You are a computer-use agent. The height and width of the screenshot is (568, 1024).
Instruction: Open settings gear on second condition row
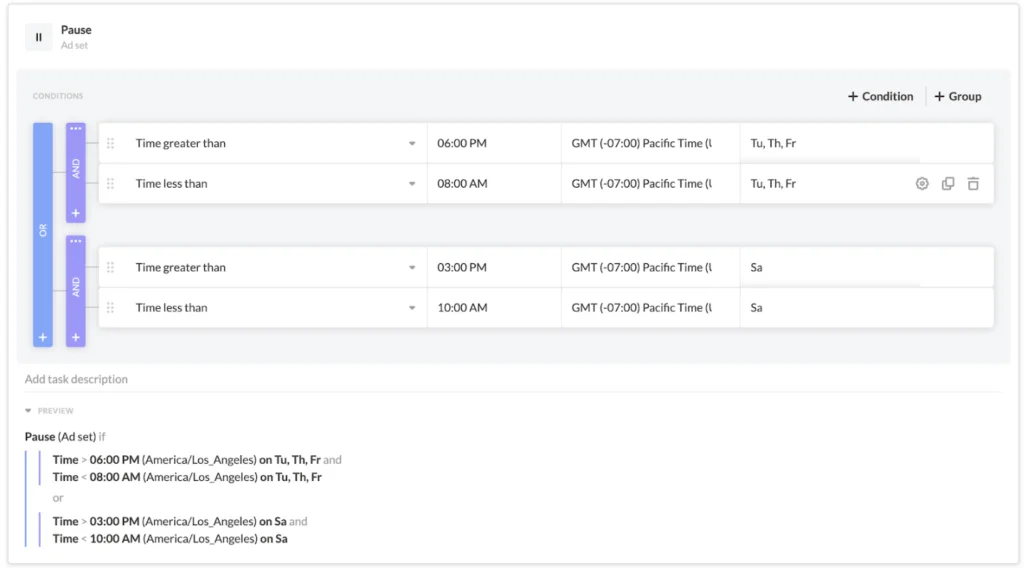click(922, 184)
